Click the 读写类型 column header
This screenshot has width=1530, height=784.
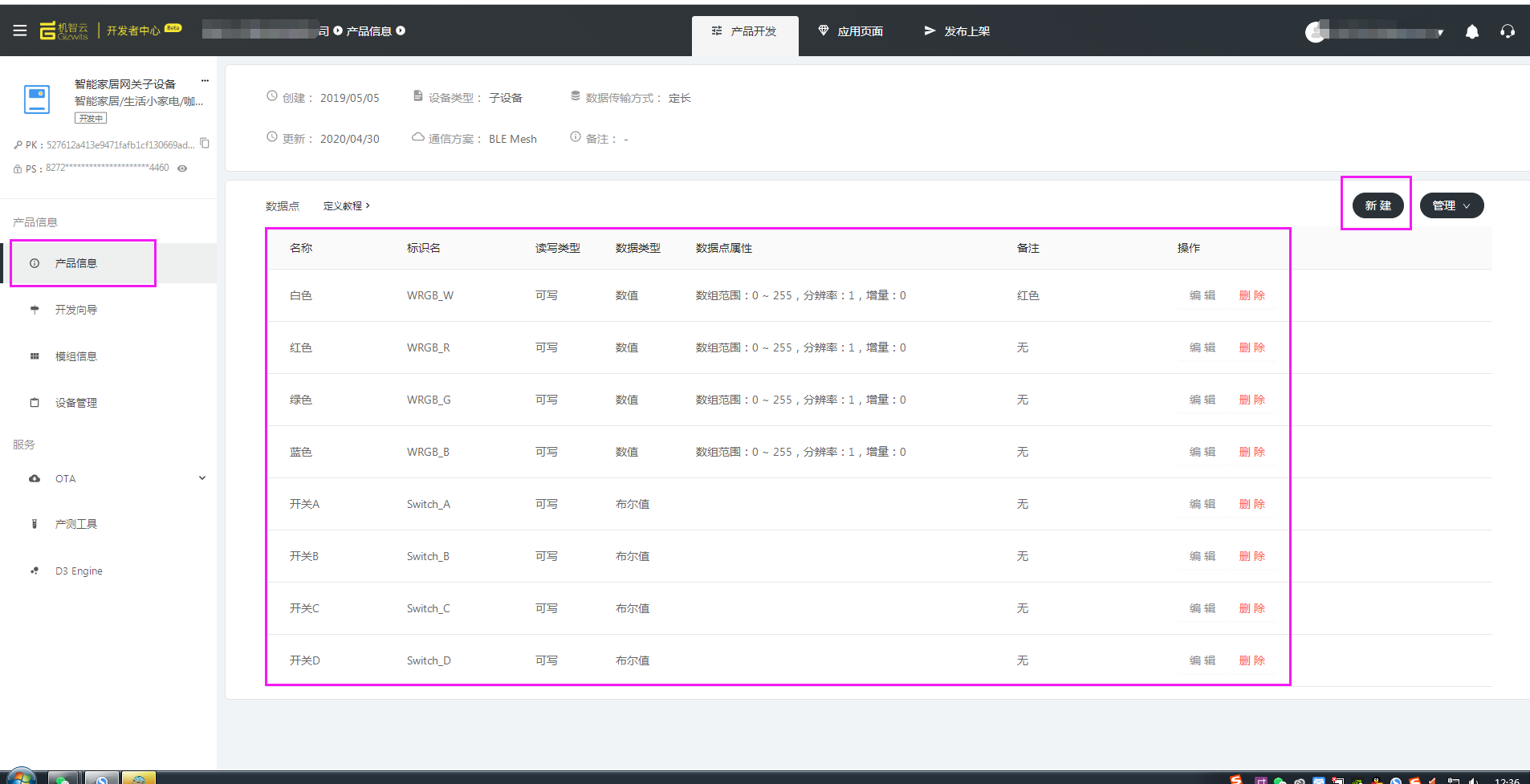(x=558, y=248)
